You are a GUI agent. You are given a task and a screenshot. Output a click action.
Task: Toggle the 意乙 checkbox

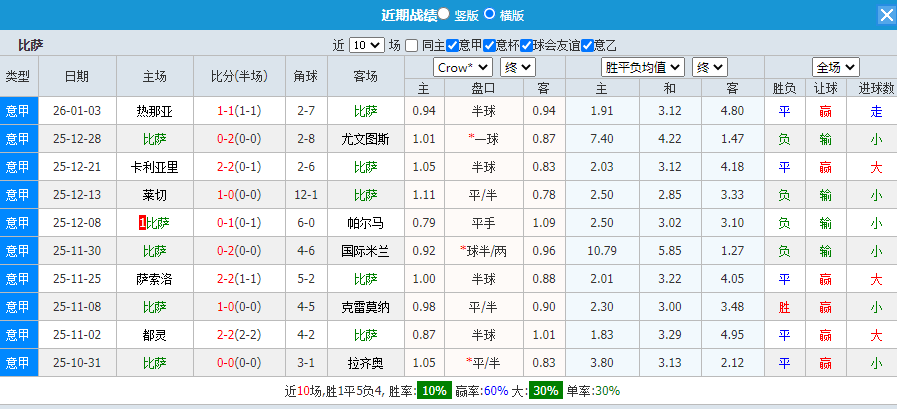[x=587, y=45]
